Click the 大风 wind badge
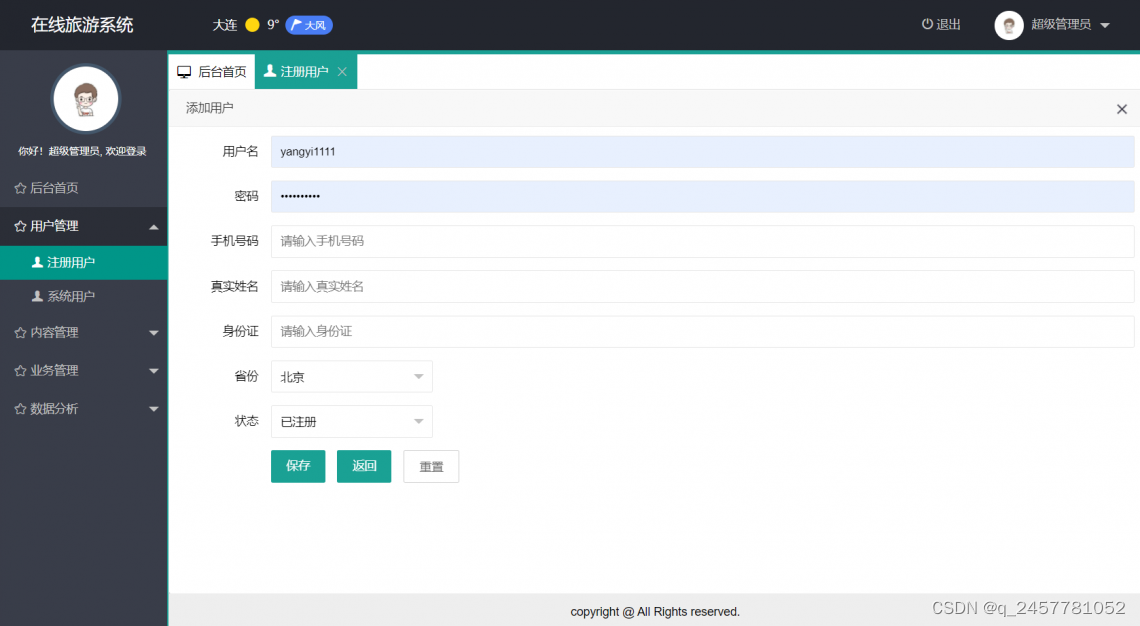 309,25
